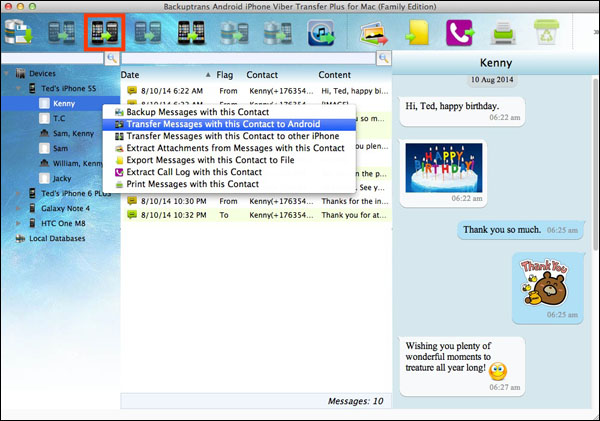
Task: Select the T.C contact
Action: (59, 118)
